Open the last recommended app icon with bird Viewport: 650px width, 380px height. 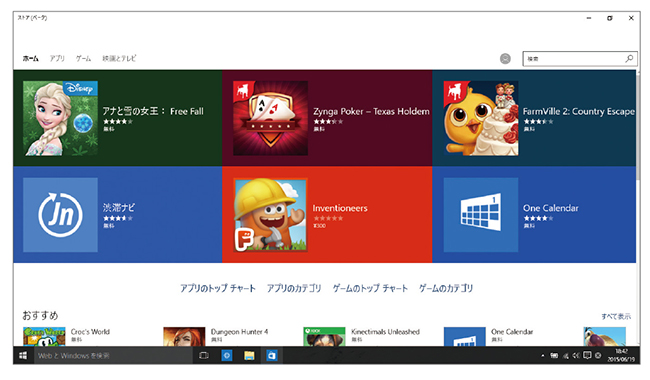point(604,336)
